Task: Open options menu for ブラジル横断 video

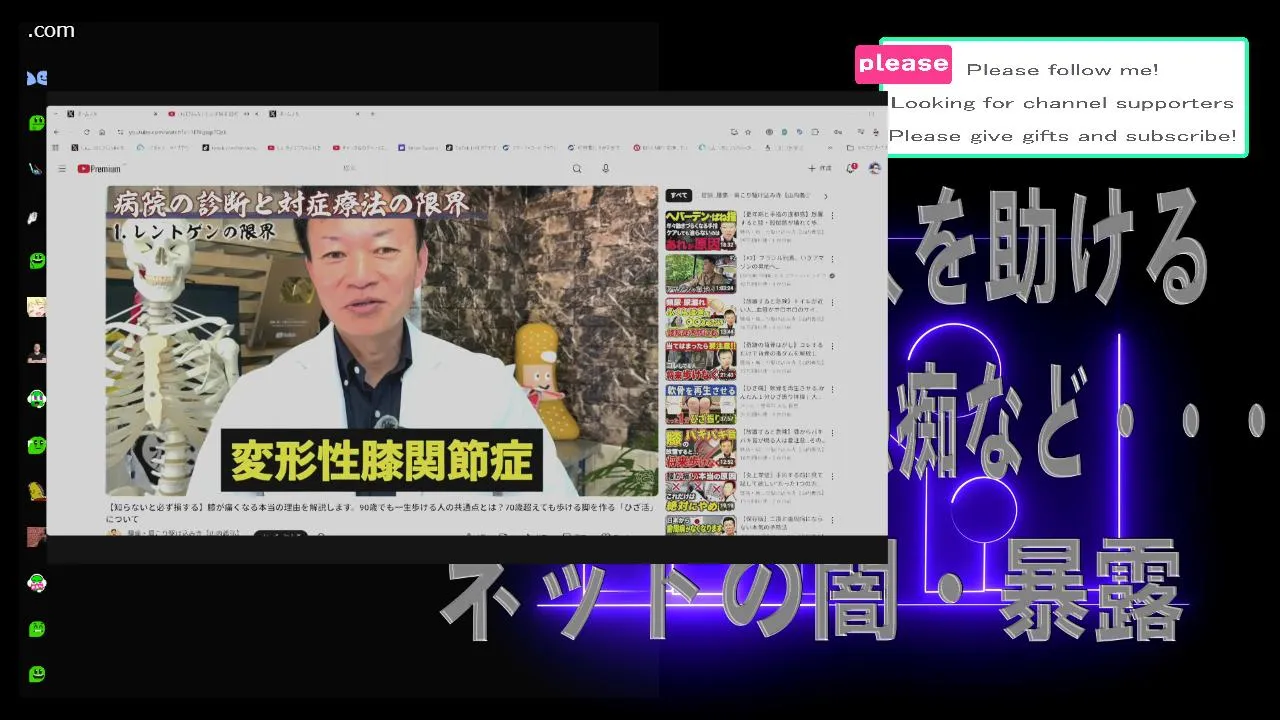Action: [832, 259]
